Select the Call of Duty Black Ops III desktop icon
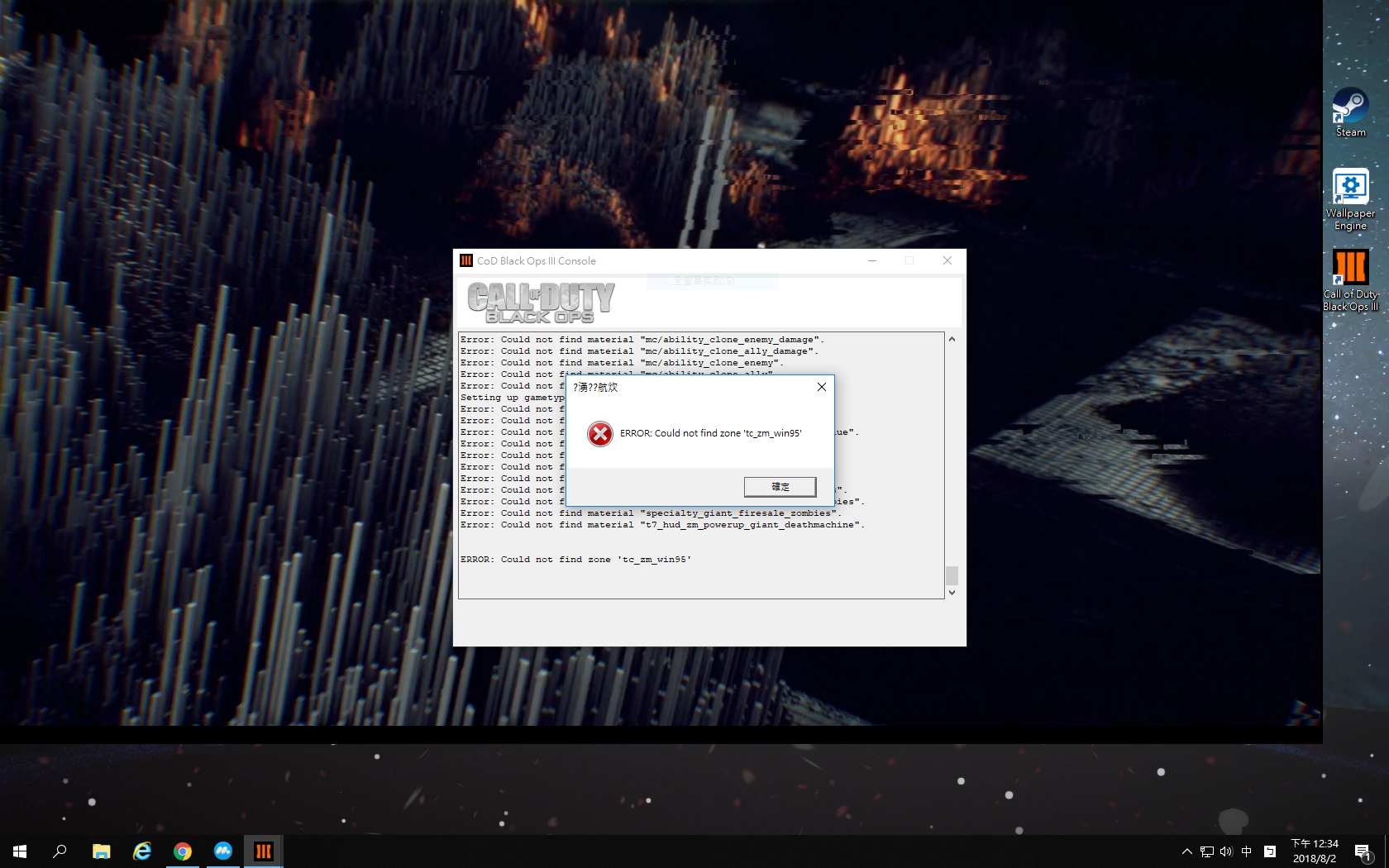 [1351, 280]
